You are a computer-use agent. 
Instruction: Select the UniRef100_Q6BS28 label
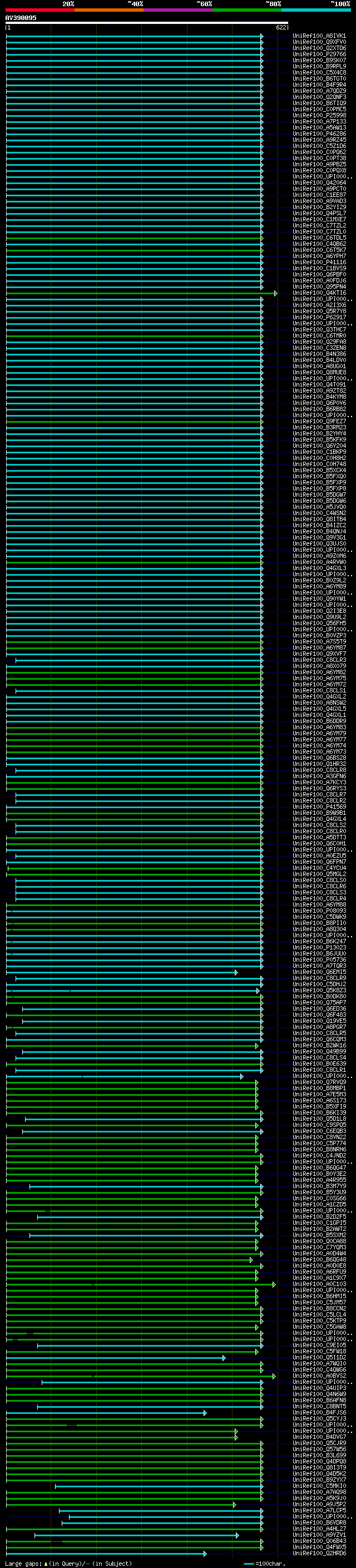click(319, 758)
